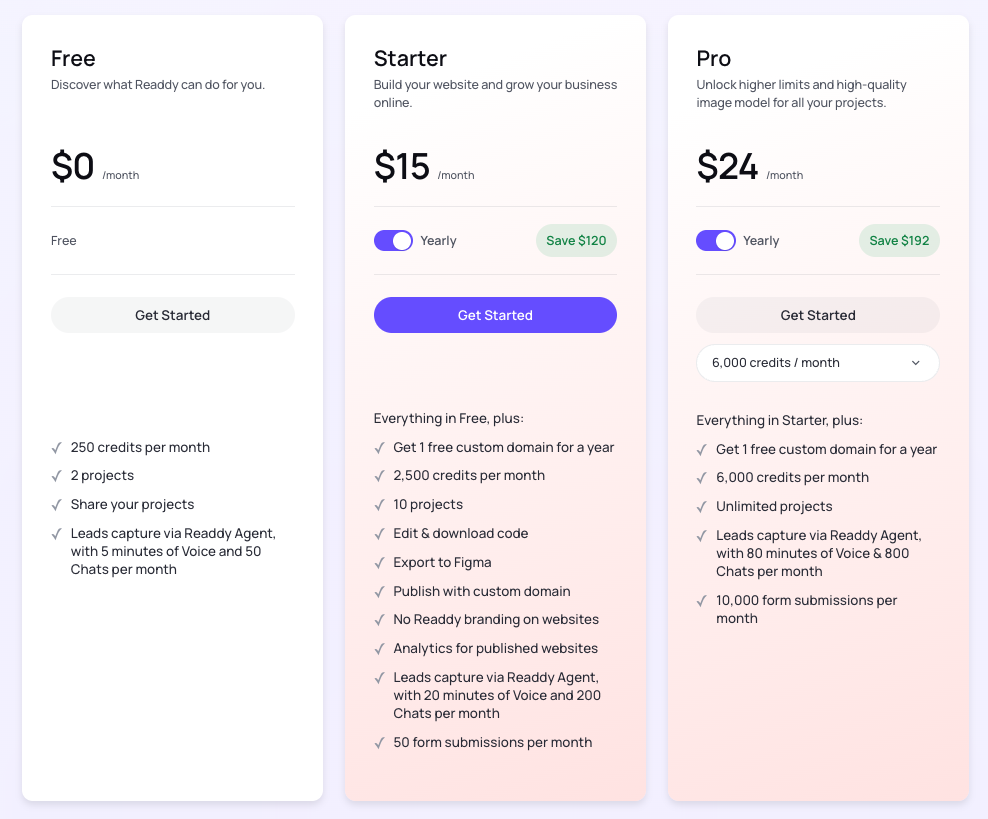Screen dimensions: 988x819
Task: Click checkmark beside 'Share your projects'
Action: (57, 505)
